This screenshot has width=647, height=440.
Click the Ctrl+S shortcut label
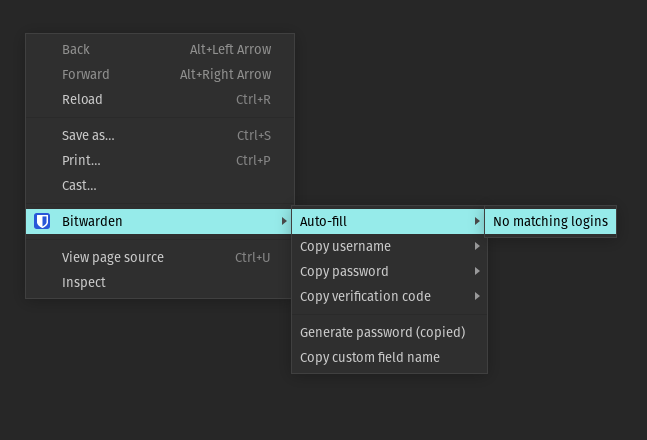point(254,135)
